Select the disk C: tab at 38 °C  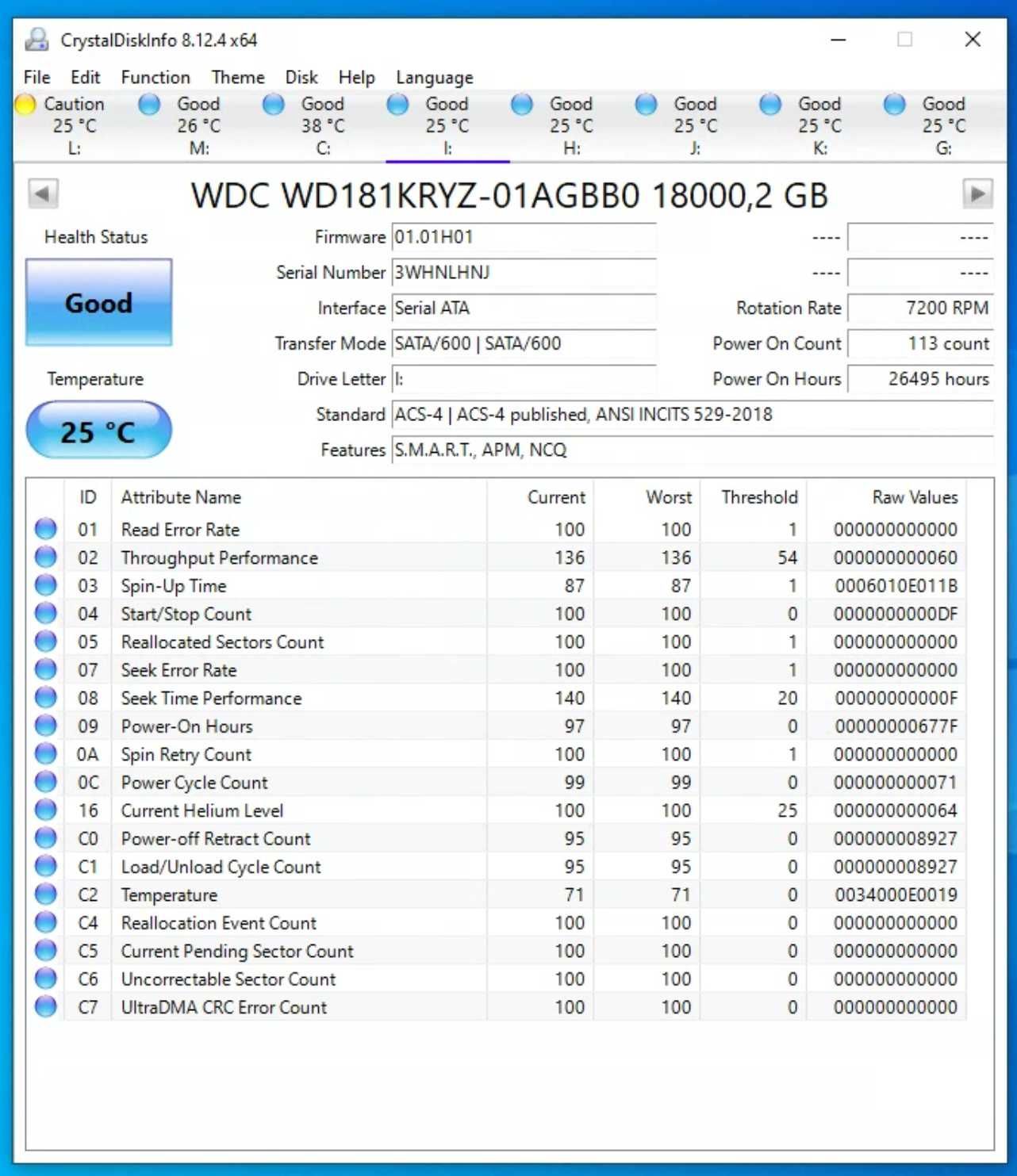click(323, 125)
